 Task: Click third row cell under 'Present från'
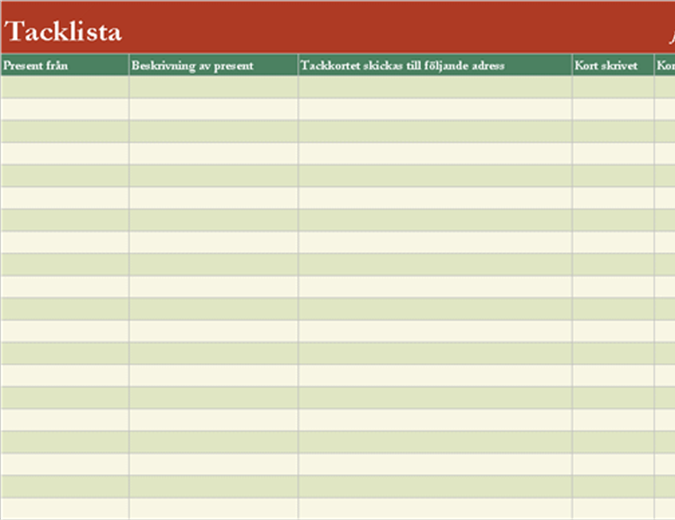(65, 131)
